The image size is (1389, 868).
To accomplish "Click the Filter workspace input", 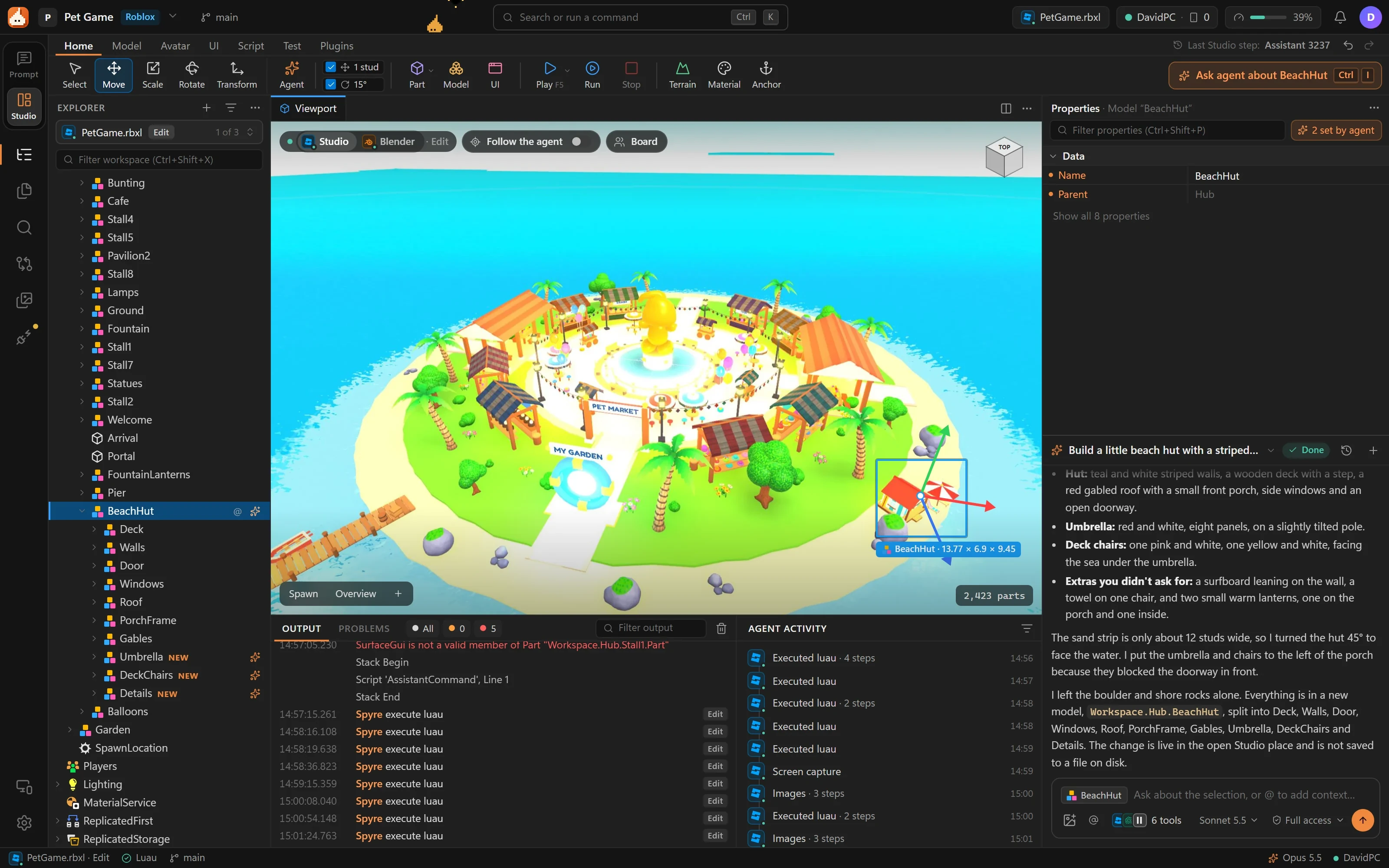I will (x=160, y=160).
